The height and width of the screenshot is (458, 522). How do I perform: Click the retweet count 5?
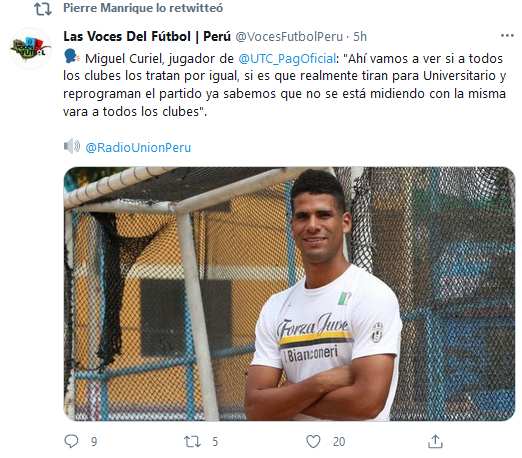[x=215, y=442]
